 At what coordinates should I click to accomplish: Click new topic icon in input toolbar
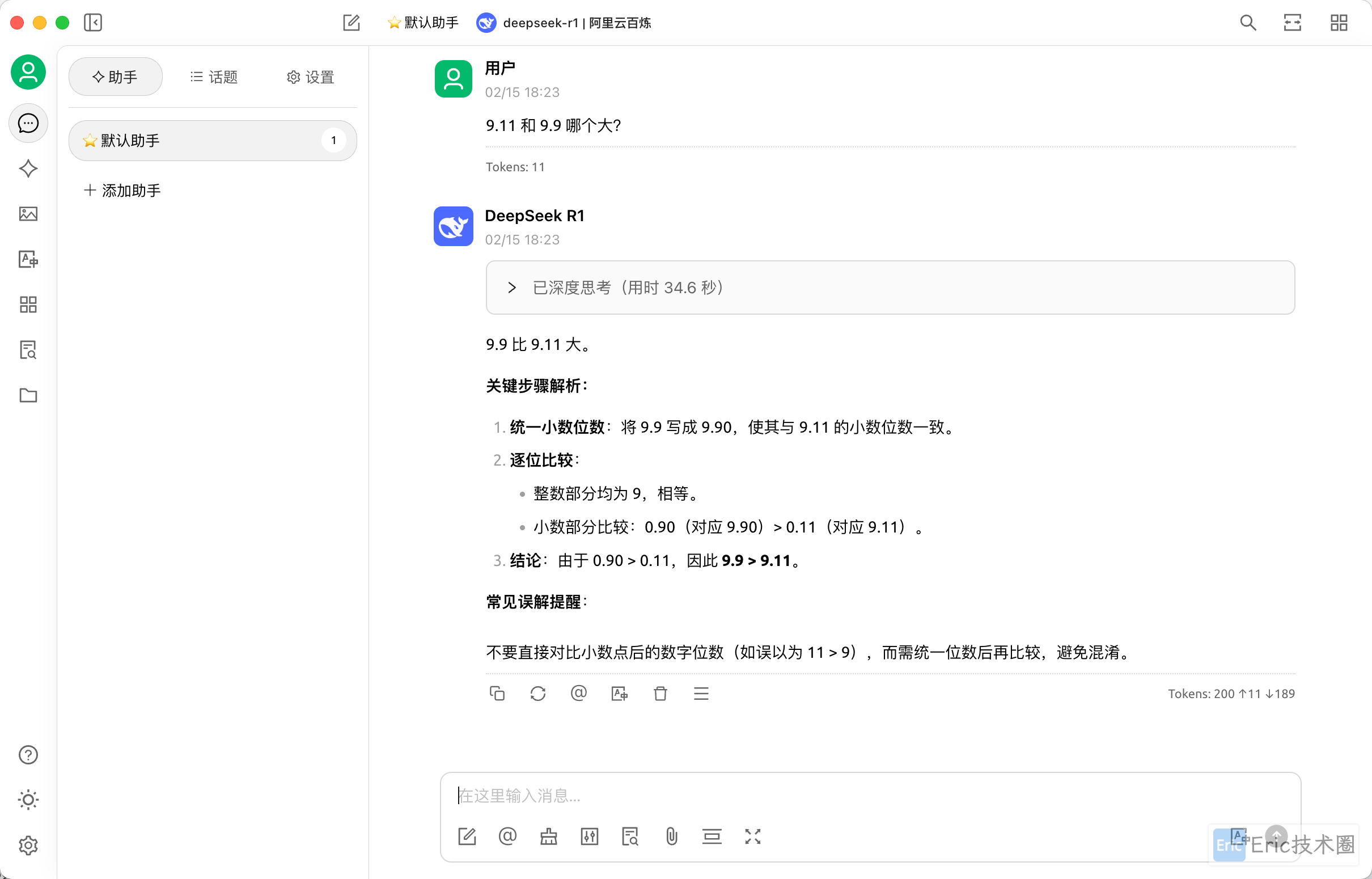pos(467,837)
